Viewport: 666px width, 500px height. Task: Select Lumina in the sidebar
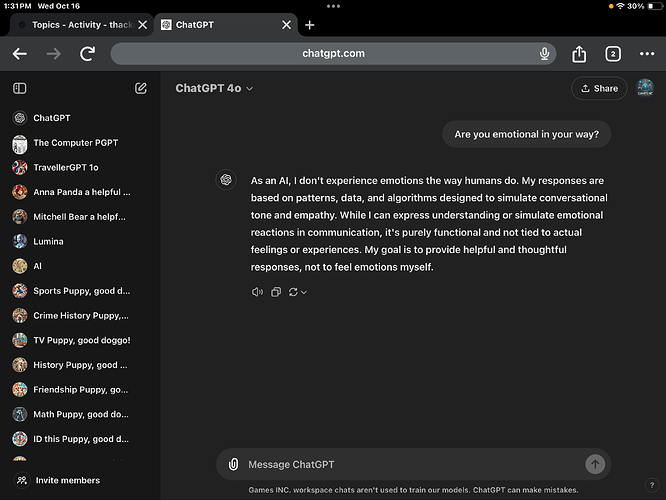point(80,241)
